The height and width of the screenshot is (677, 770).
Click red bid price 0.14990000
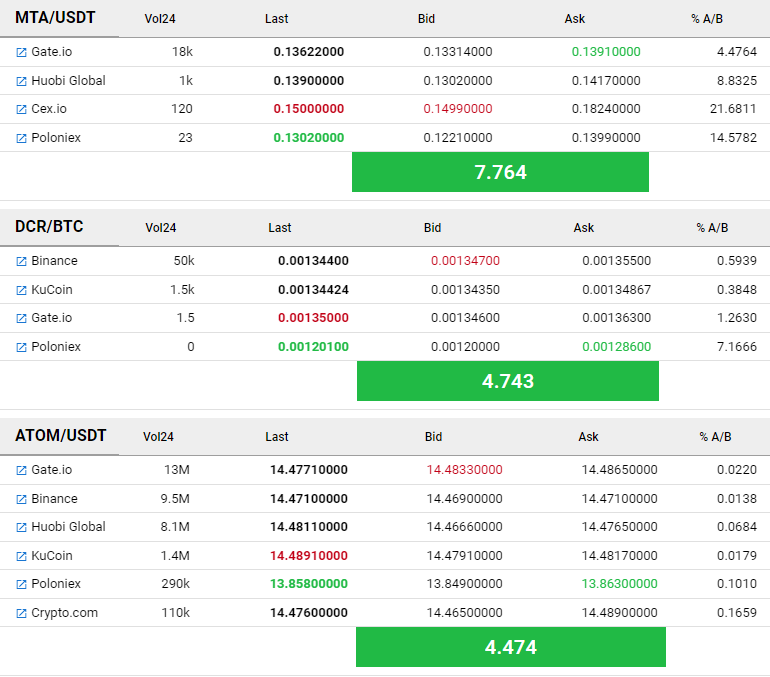coord(458,108)
